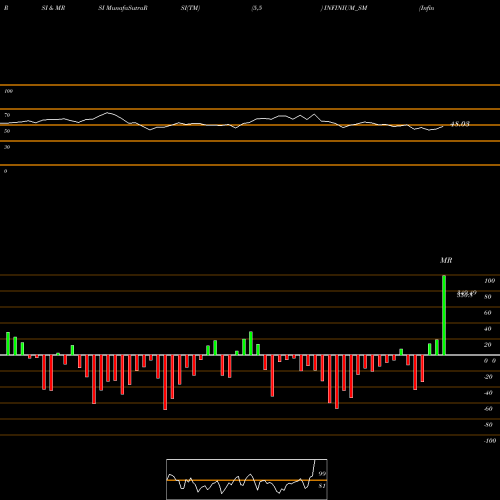This screenshot has width=500, height=500.
Task: Click the 70 level label on RSI axis
Action: [x=7, y=115]
